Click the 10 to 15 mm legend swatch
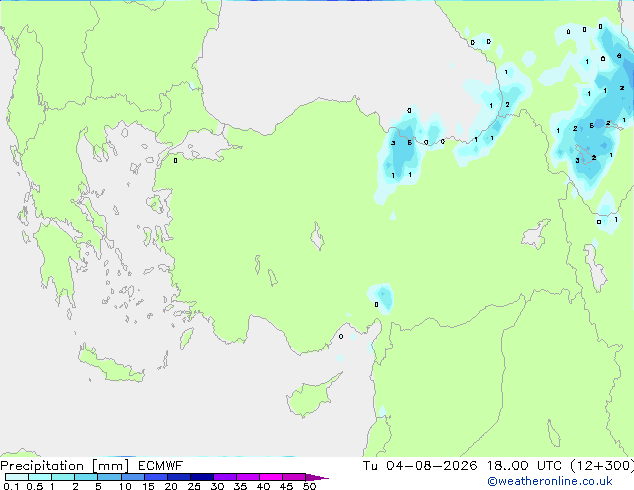 coord(132,477)
